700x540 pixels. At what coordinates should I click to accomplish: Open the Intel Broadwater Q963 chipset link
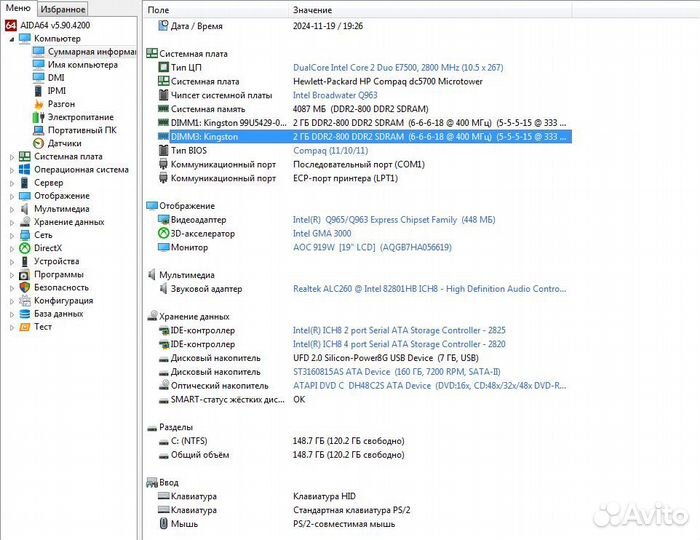(335, 95)
